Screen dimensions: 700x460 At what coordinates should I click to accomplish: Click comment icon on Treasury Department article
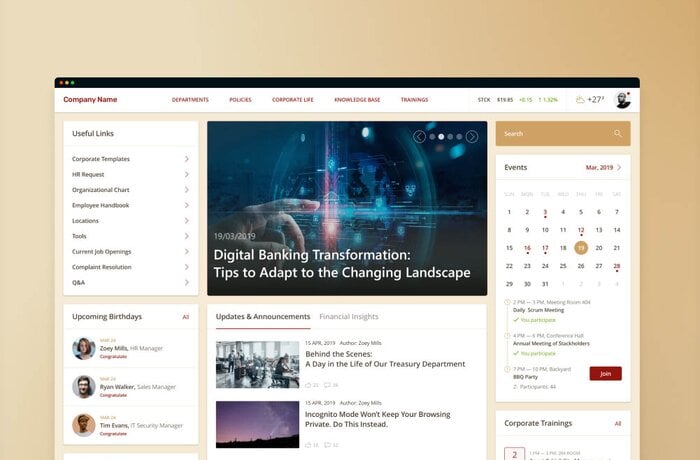tap(327, 385)
